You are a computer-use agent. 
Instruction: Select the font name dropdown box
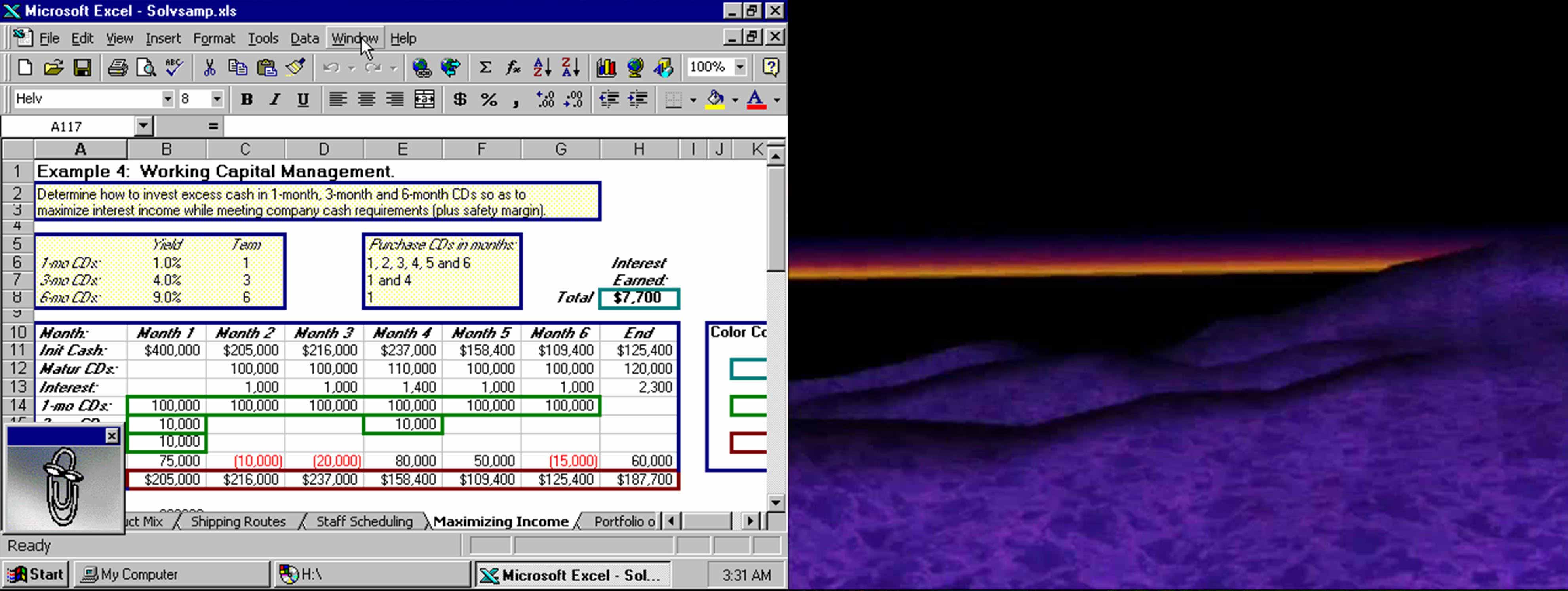(x=90, y=98)
